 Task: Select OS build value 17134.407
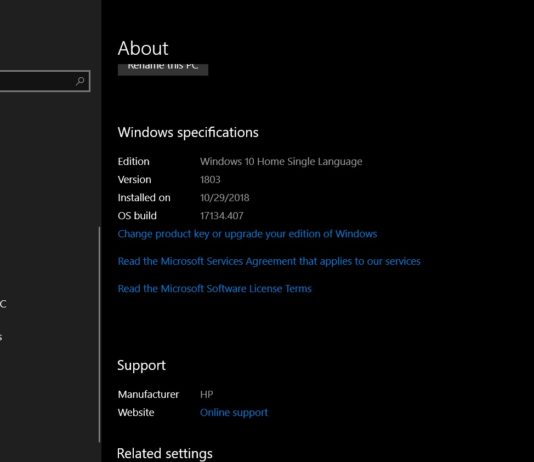pos(222,216)
